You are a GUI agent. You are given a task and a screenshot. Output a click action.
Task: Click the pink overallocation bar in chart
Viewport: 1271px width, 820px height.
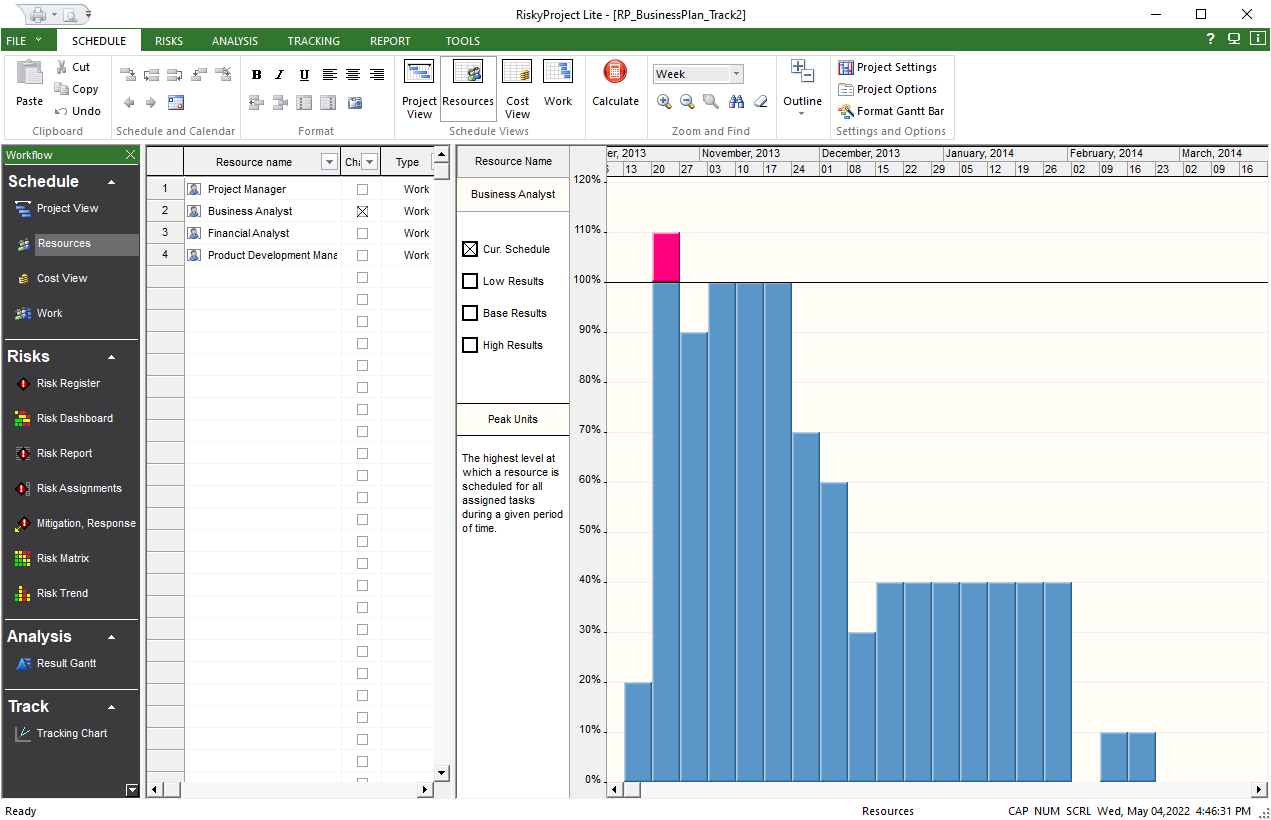tap(666, 257)
